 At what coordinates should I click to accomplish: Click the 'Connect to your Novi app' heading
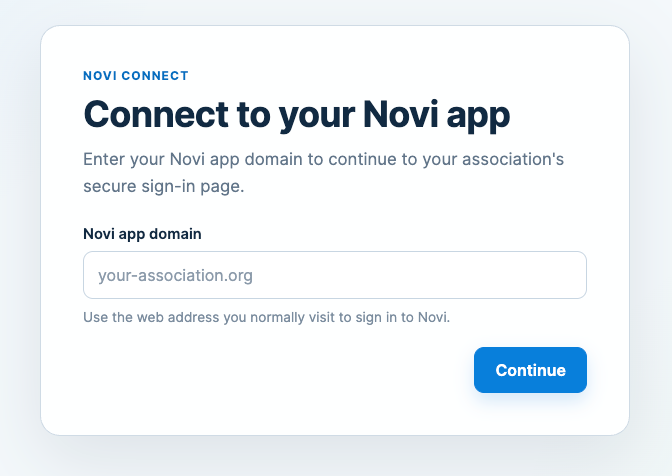point(297,115)
